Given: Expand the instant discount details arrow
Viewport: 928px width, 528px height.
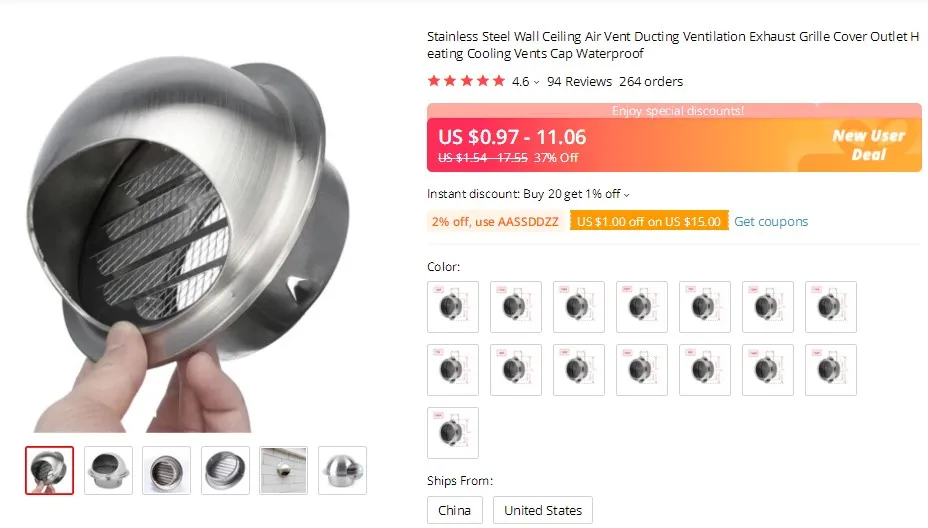Looking at the screenshot, I should (x=626, y=195).
